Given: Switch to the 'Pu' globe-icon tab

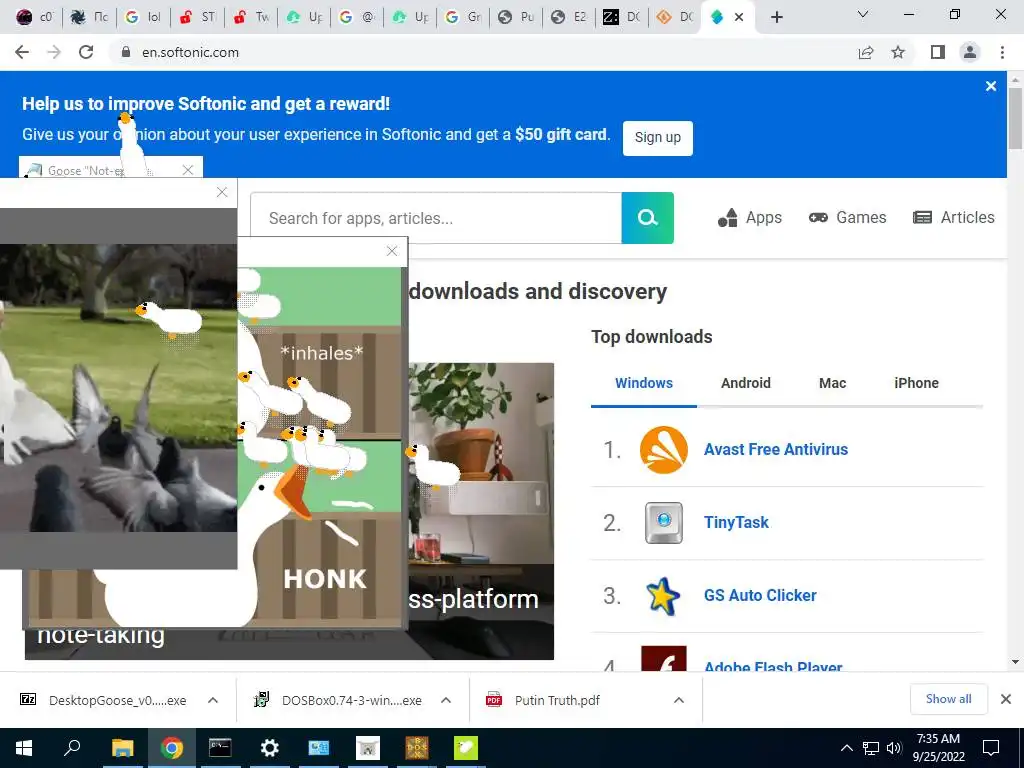Looking at the screenshot, I should [516, 17].
